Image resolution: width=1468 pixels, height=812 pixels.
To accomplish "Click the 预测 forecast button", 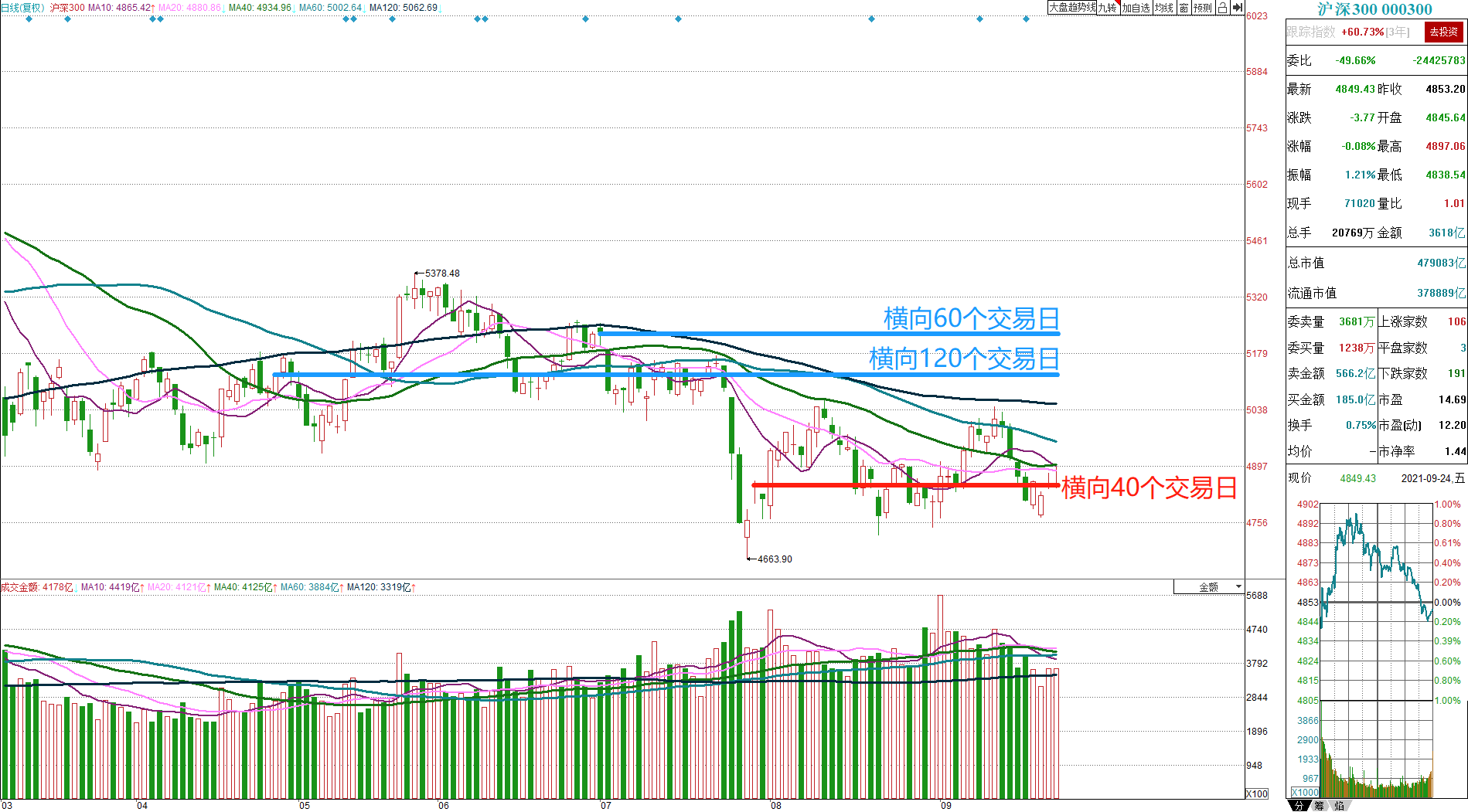I will tap(1203, 8).
